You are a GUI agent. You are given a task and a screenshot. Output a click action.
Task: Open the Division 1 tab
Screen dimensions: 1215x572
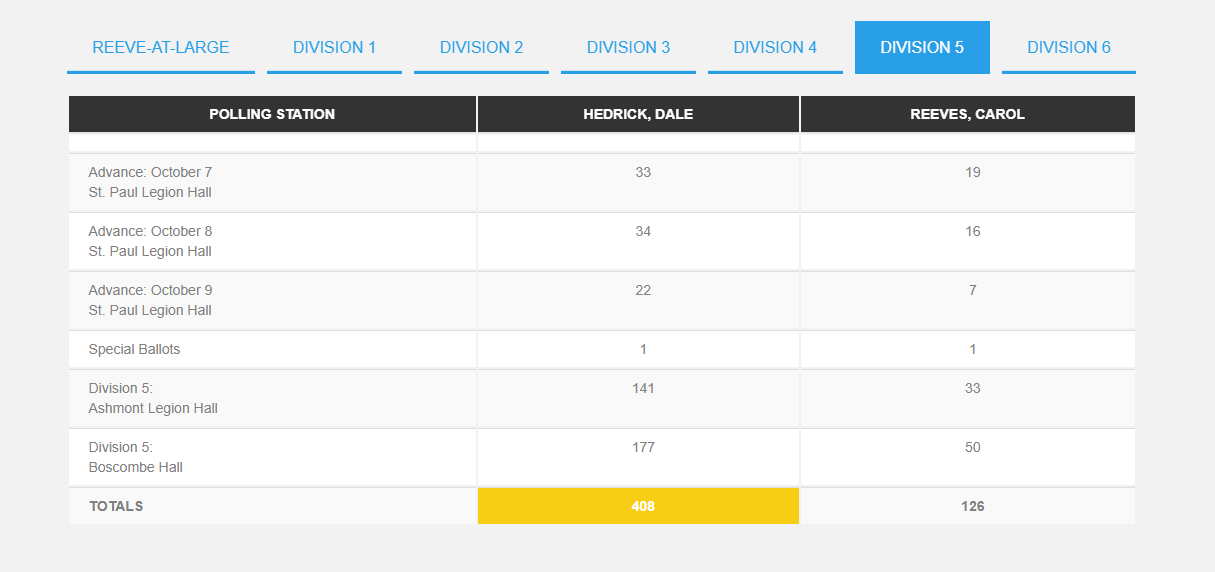(334, 47)
